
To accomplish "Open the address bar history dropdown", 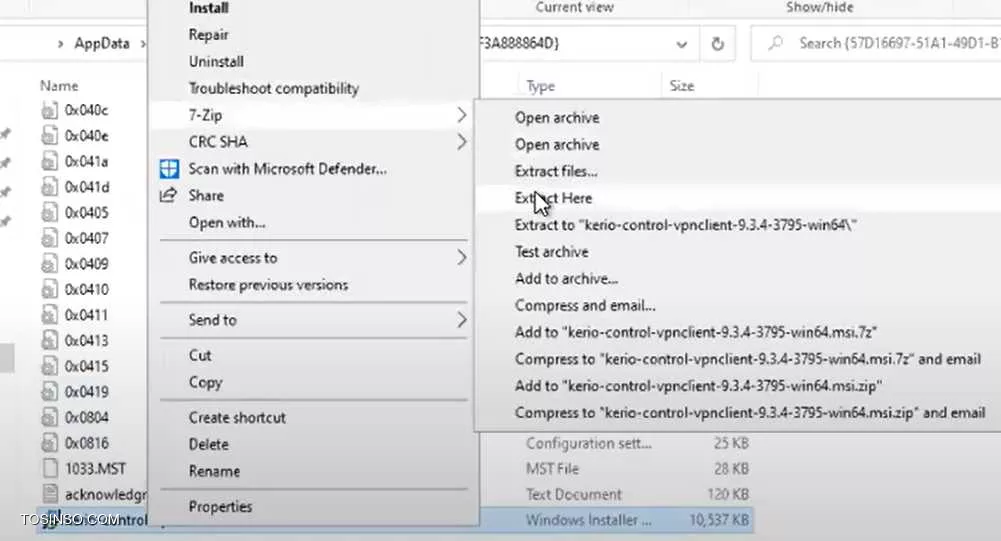I will (682, 44).
